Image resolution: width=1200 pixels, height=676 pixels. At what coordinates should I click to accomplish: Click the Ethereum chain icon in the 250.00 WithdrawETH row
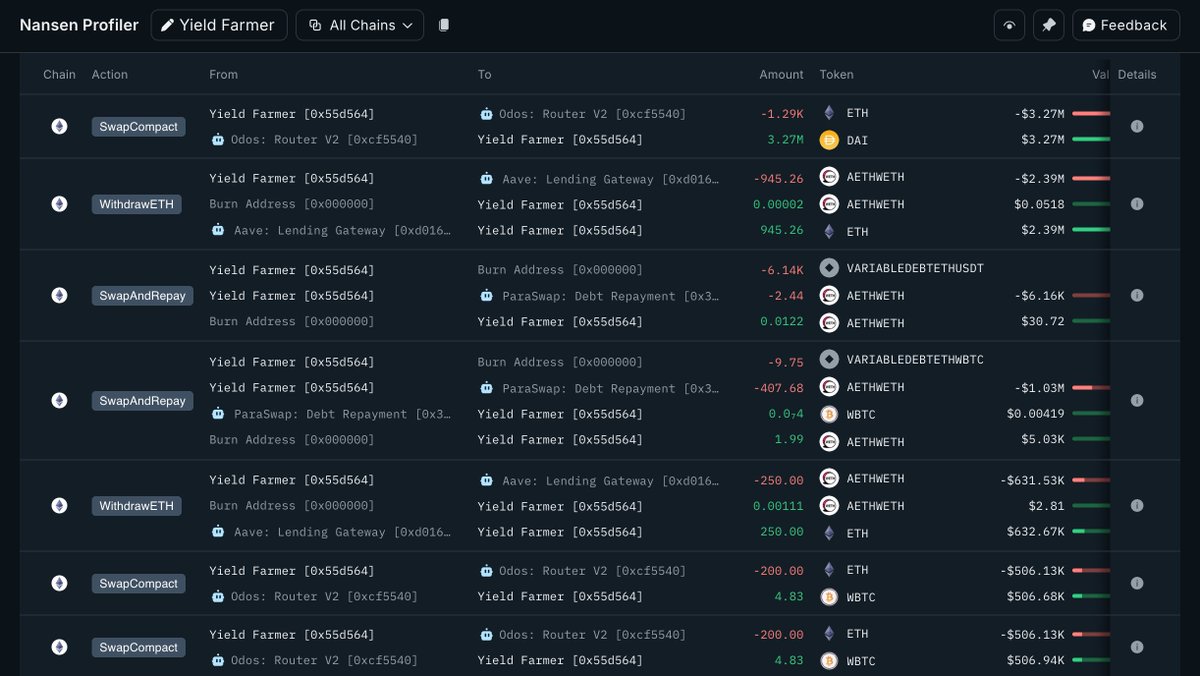[60, 506]
